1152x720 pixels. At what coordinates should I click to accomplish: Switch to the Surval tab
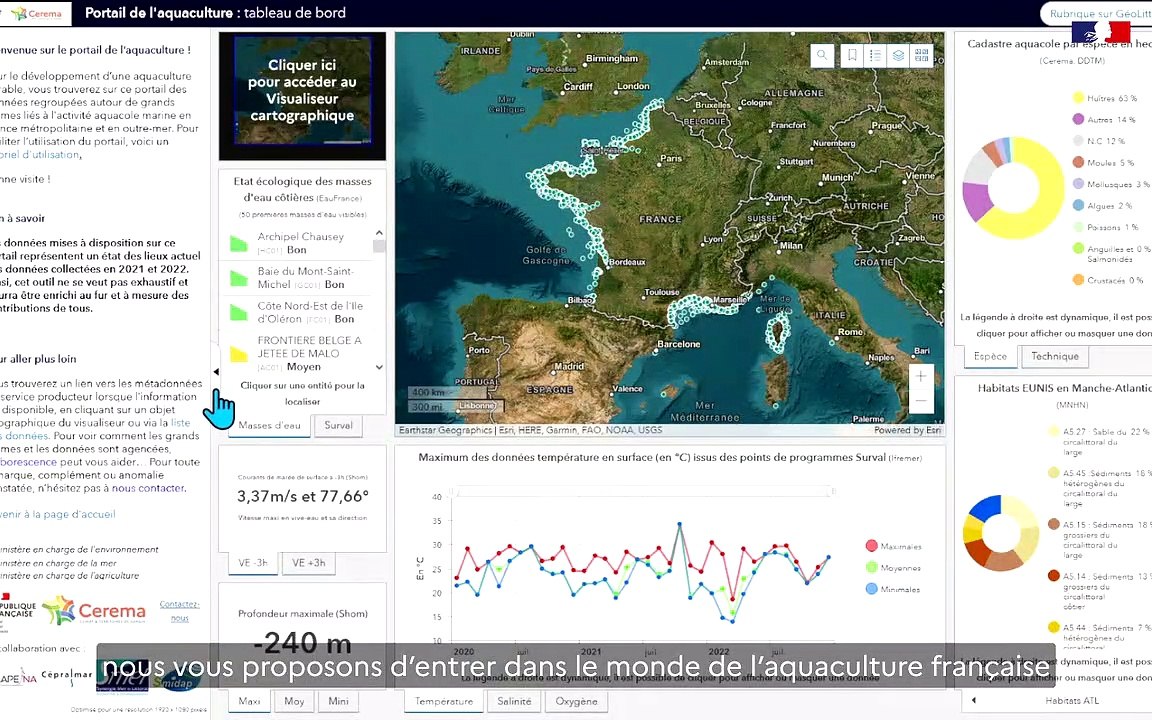338,425
